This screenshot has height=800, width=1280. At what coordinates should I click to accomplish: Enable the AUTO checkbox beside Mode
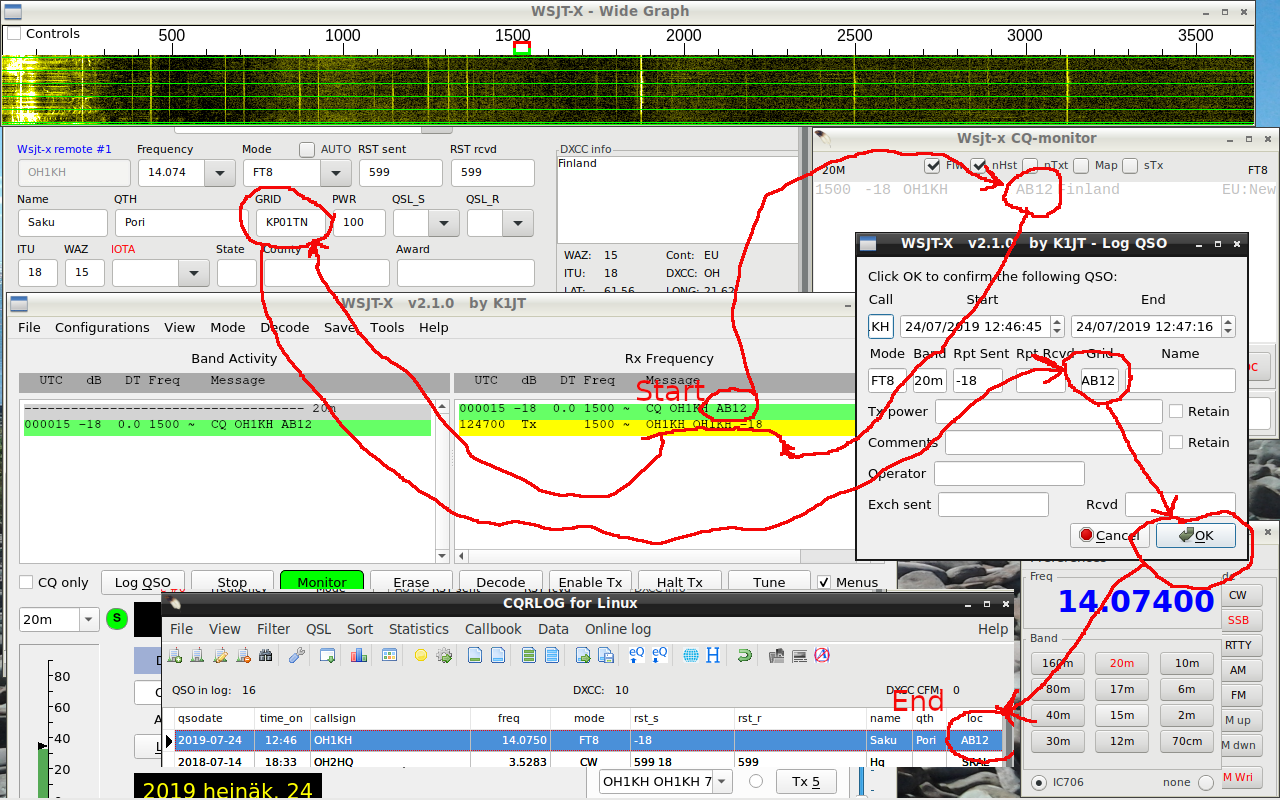click(x=307, y=149)
